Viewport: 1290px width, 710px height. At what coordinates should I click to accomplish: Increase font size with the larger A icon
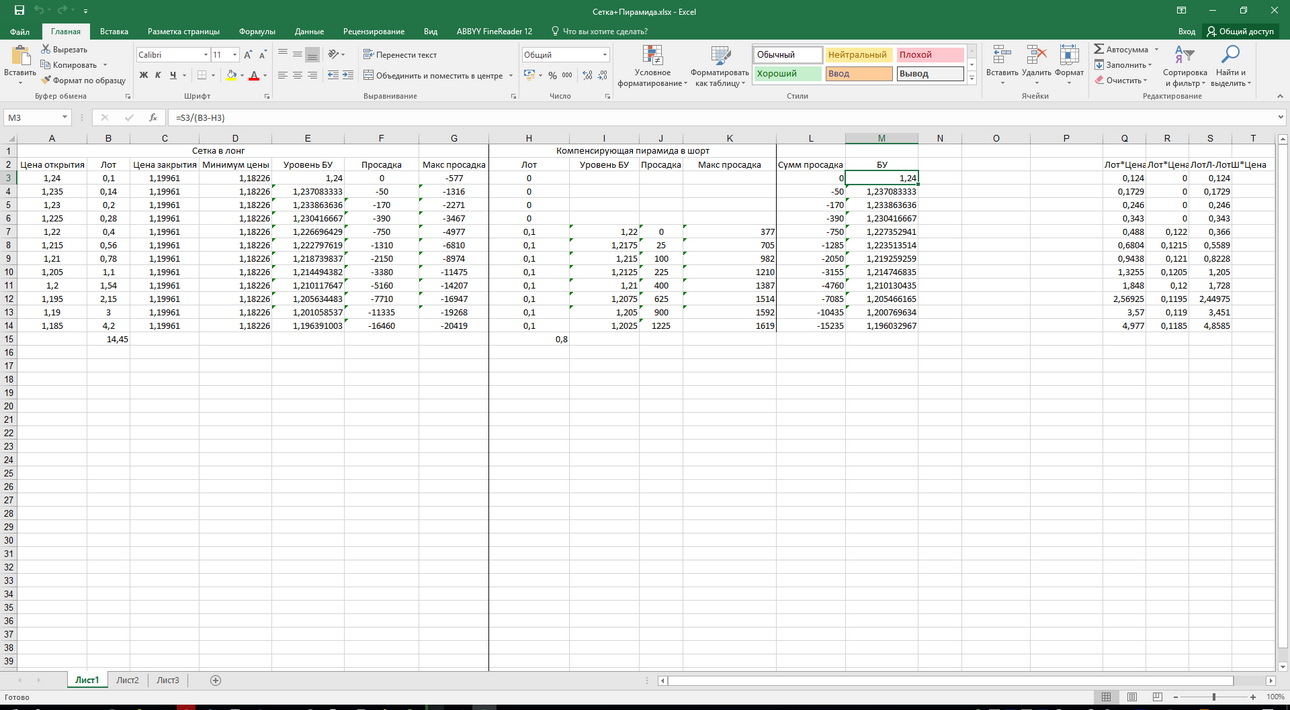pyautogui.click(x=249, y=54)
